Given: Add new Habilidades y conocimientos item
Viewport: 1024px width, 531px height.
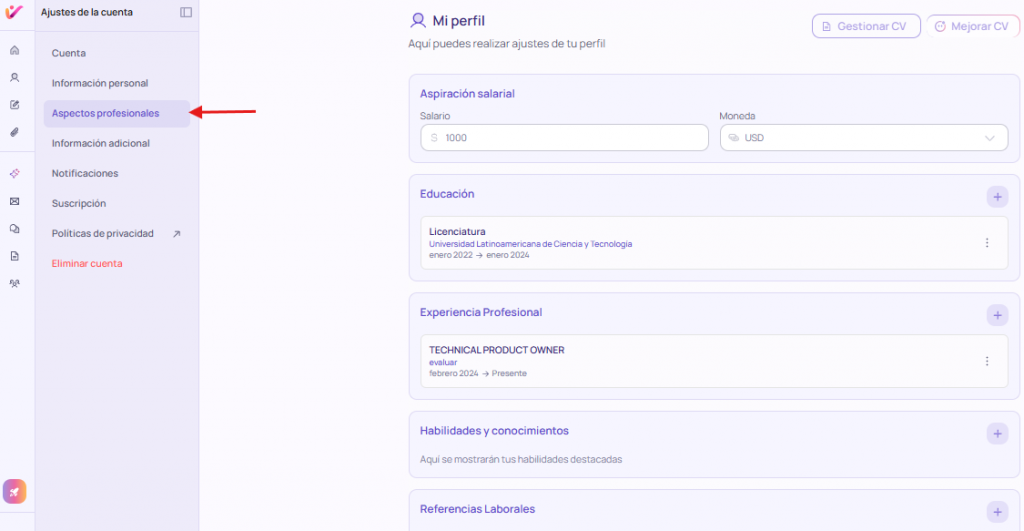Looking at the screenshot, I should pyautogui.click(x=997, y=433).
